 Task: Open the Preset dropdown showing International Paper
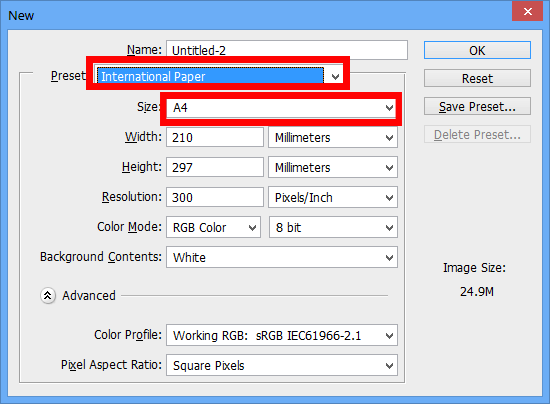[218, 76]
